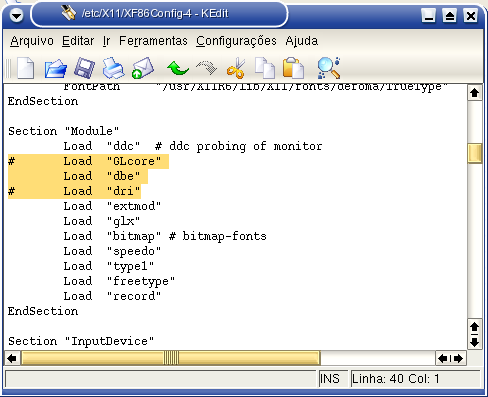488x397 pixels.
Task: Click the Load "bitmap" line
Action: coord(165,236)
